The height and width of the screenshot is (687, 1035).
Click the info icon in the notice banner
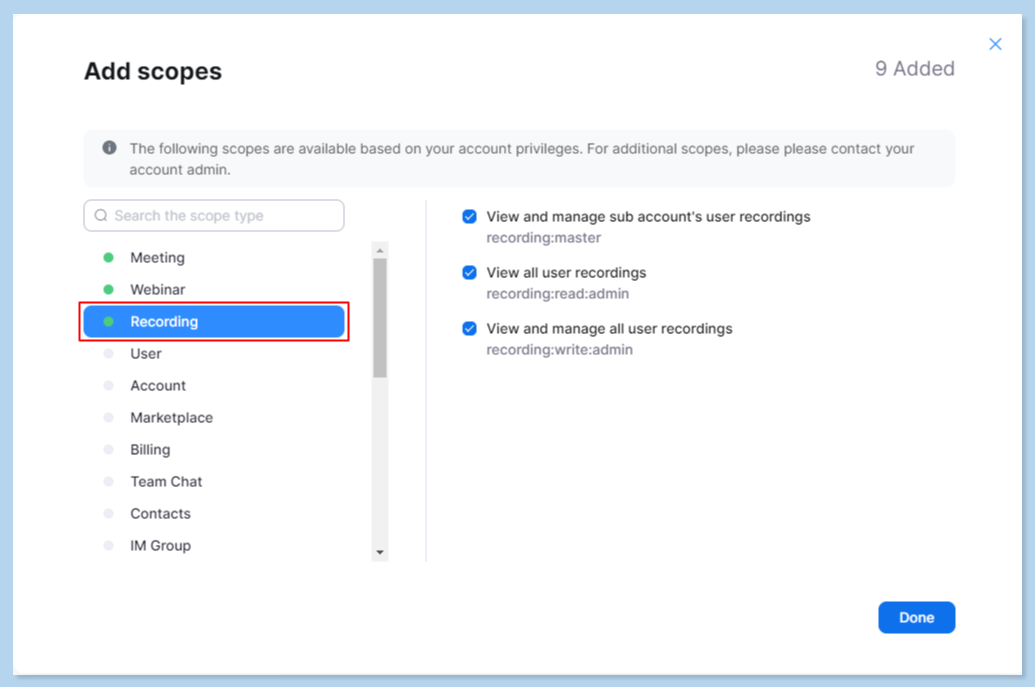click(x=110, y=148)
